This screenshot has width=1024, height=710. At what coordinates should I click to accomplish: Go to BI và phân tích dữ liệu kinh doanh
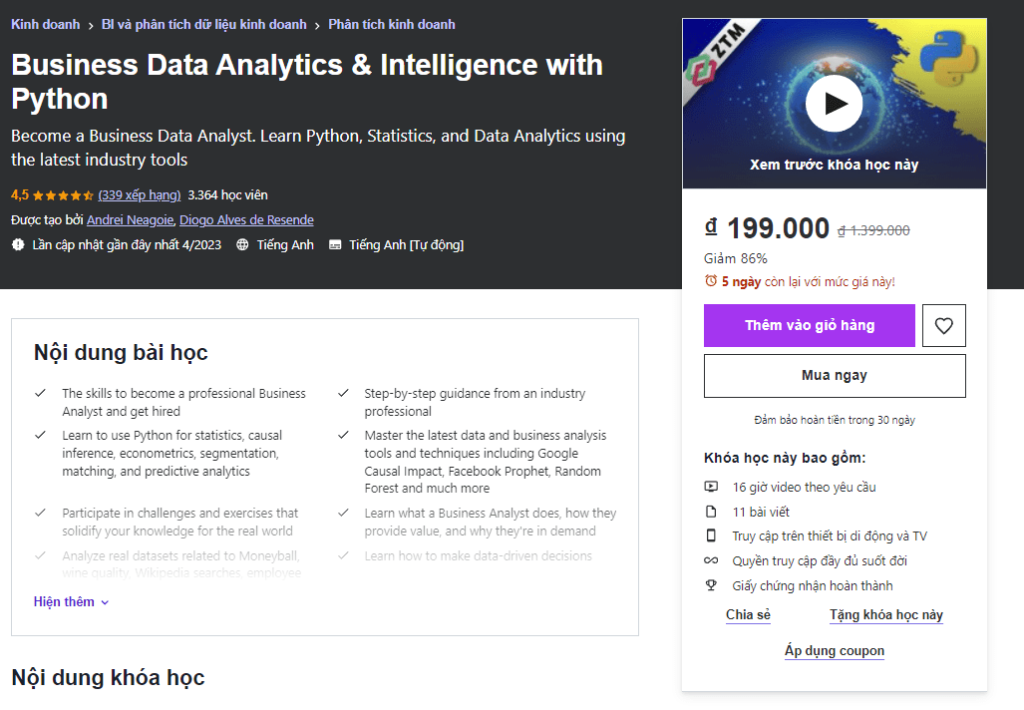(203, 24)
